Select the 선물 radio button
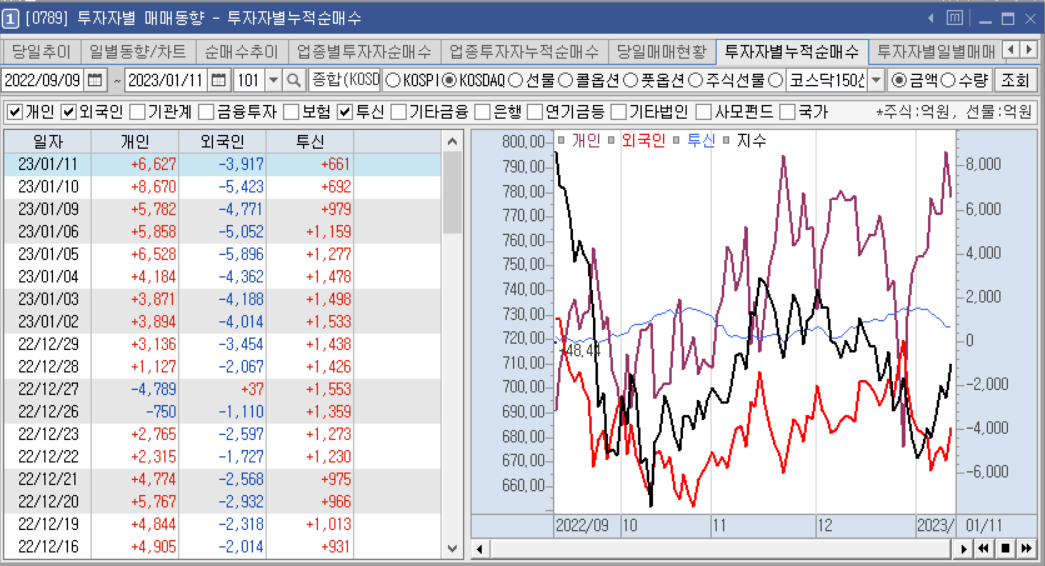Screen dimensions: 1045x566 (515, 81)
